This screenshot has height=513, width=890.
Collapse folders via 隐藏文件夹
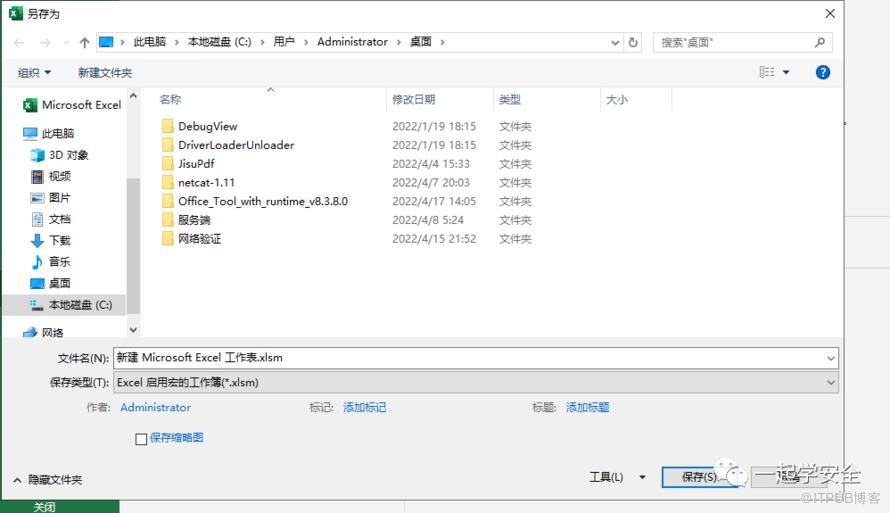(48, 480)
